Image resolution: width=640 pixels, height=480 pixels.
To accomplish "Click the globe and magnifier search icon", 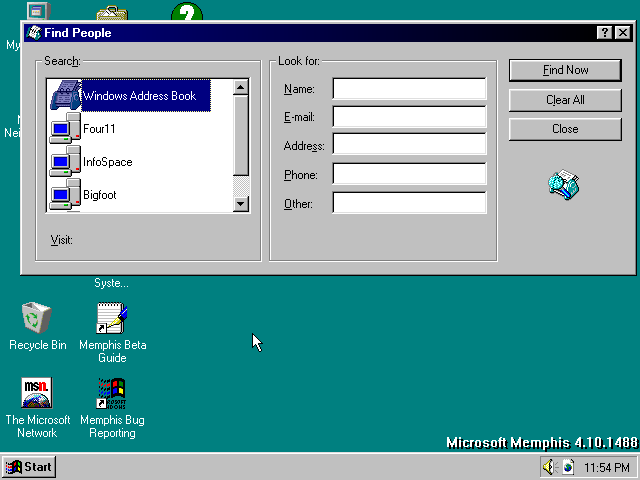I will click(564, 184).
